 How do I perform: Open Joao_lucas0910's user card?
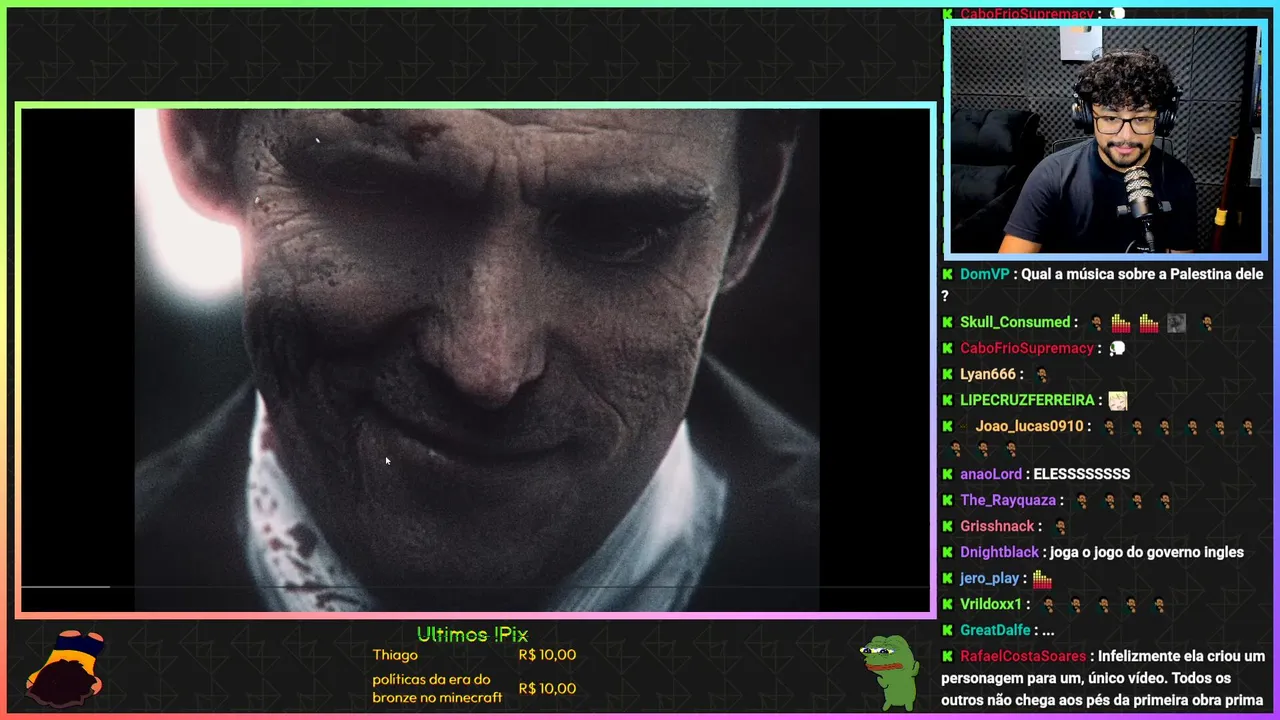tap(1030, 426)
